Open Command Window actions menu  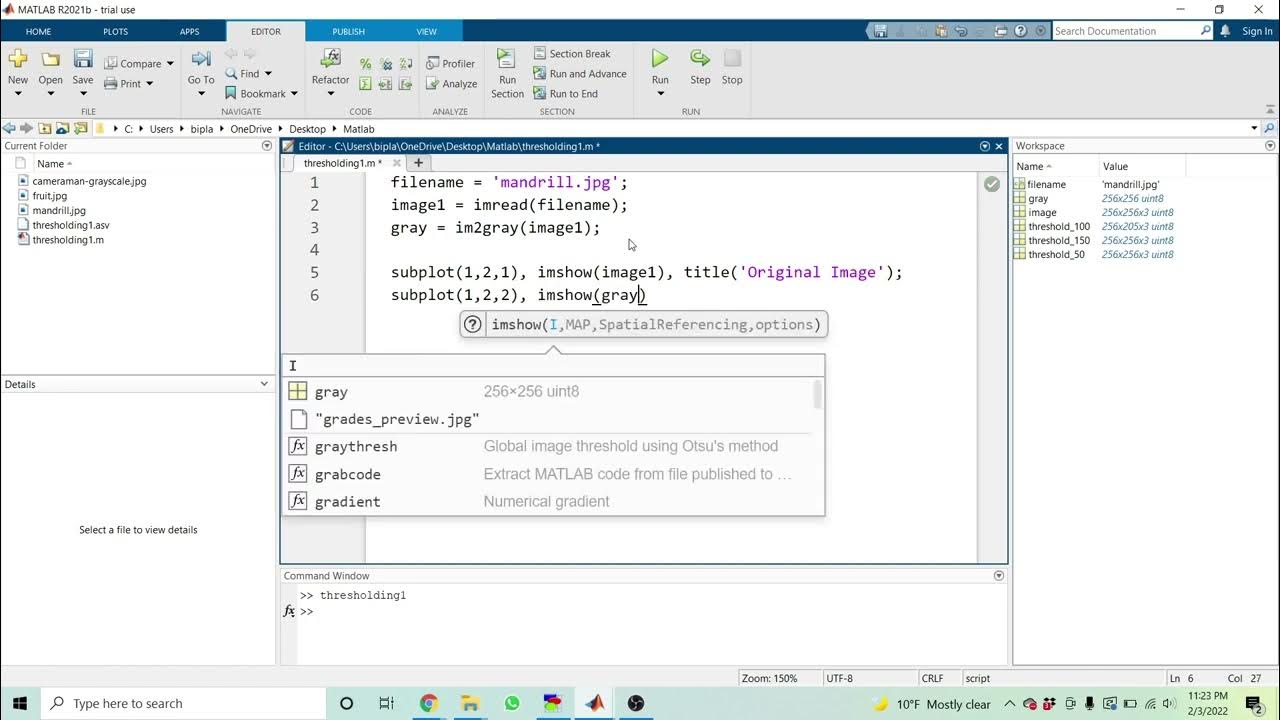[999, 576]
